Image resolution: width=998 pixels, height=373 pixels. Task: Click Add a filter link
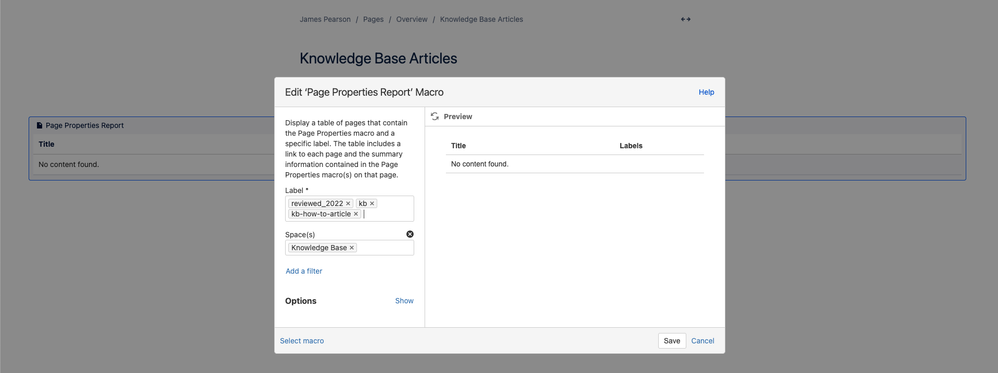tap(304, 271)
